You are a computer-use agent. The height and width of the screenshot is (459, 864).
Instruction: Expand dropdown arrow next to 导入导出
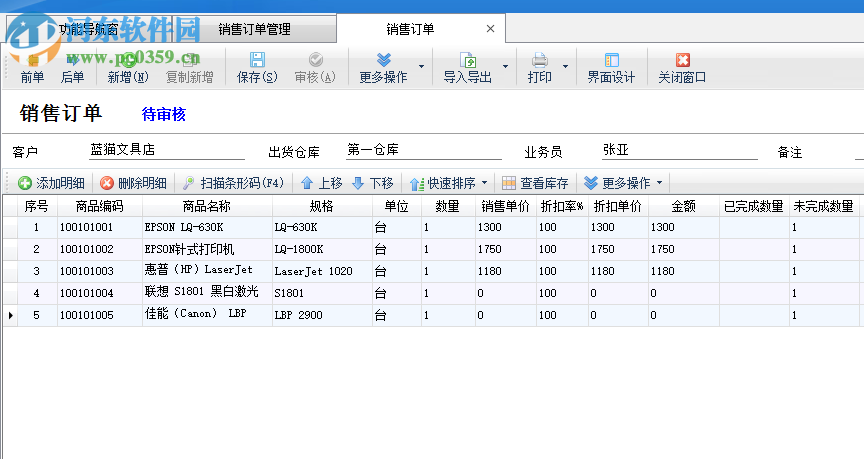tap(505, 67)
